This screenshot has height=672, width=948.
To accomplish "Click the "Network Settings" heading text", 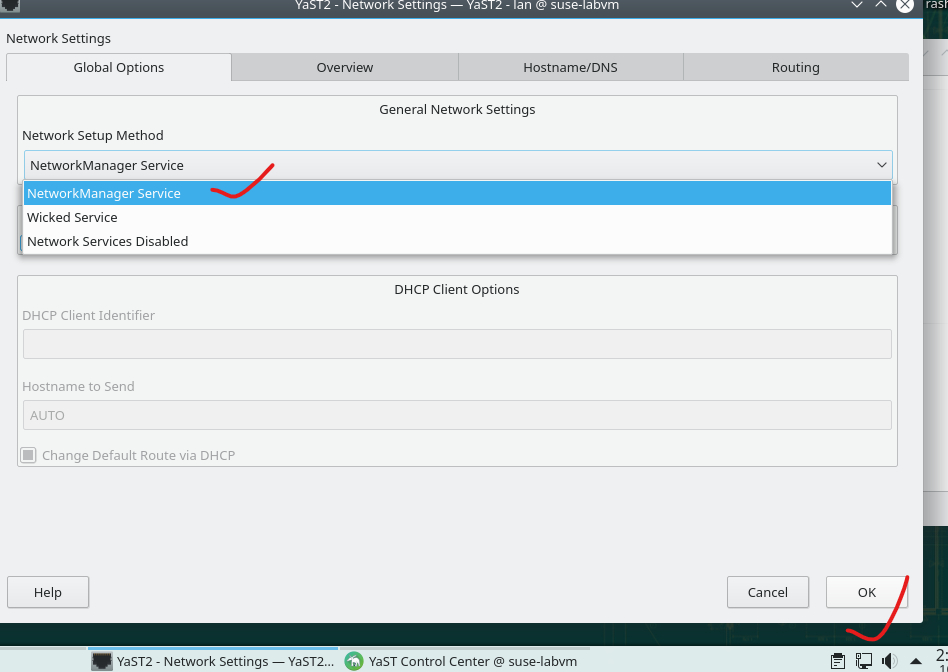I will (59, 38).
